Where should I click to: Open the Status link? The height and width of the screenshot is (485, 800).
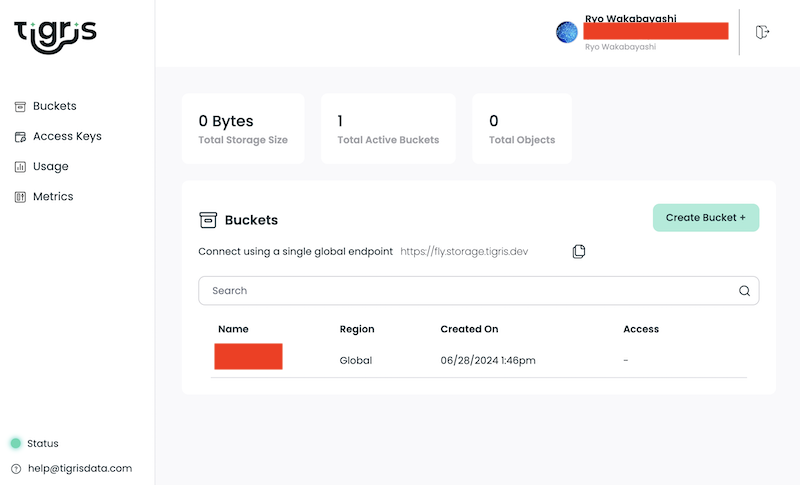click(x=43, y=443)
